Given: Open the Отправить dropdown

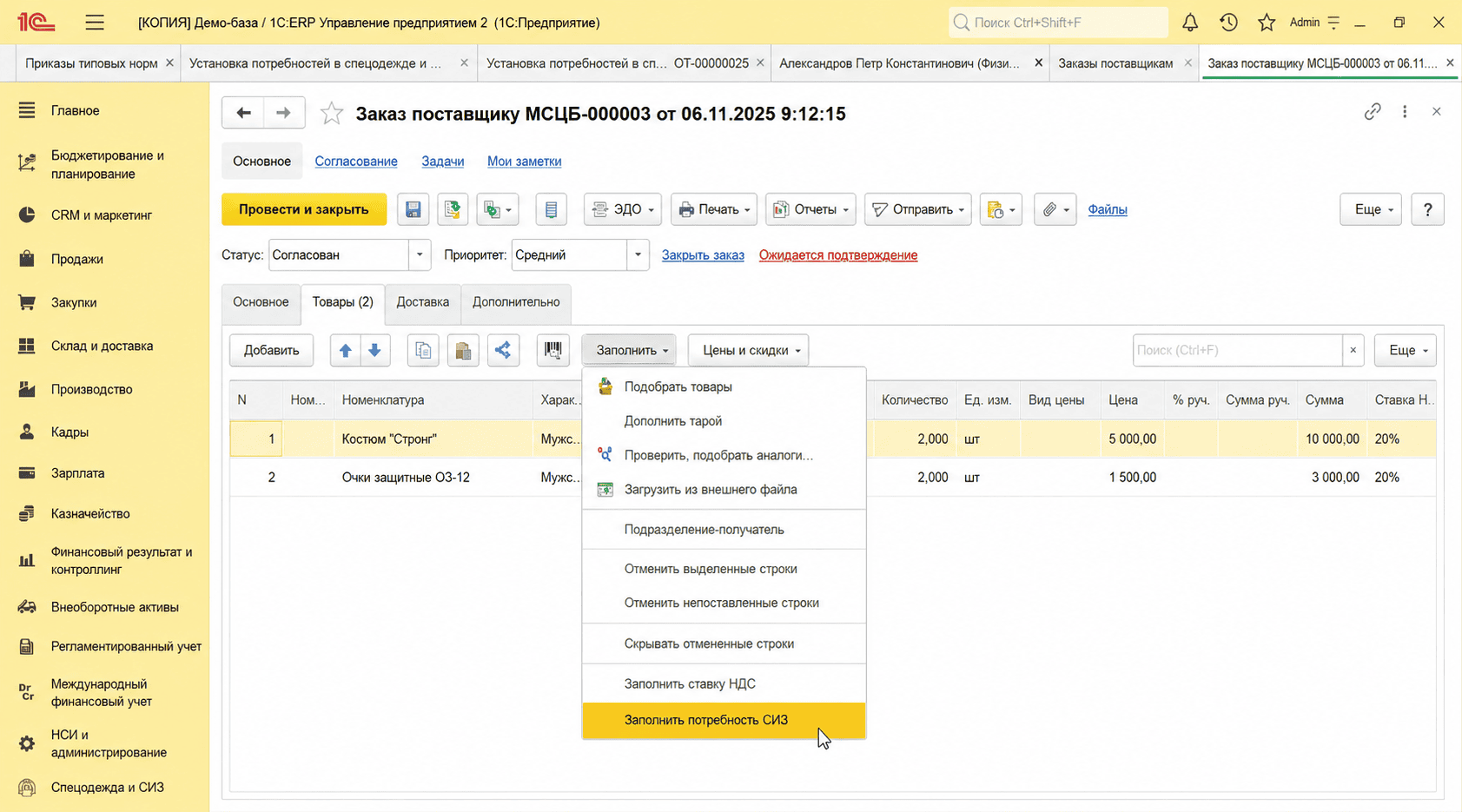Looking at the screenshot, I should pyautogui.click(x=918, y=209).
